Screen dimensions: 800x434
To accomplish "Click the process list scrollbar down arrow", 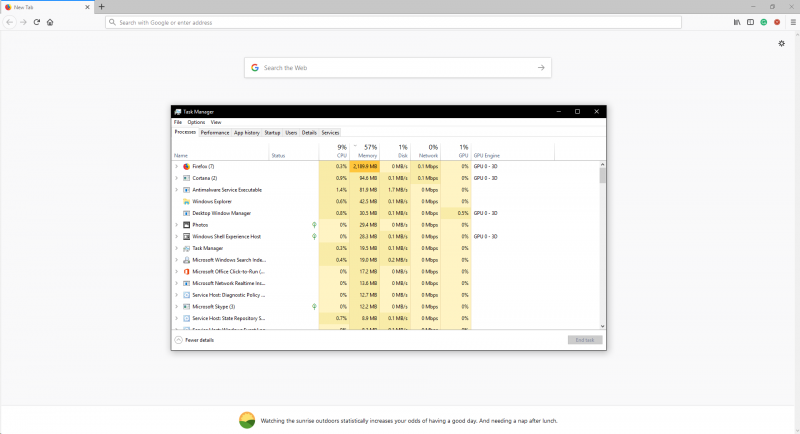I will [x=603, y=326].
